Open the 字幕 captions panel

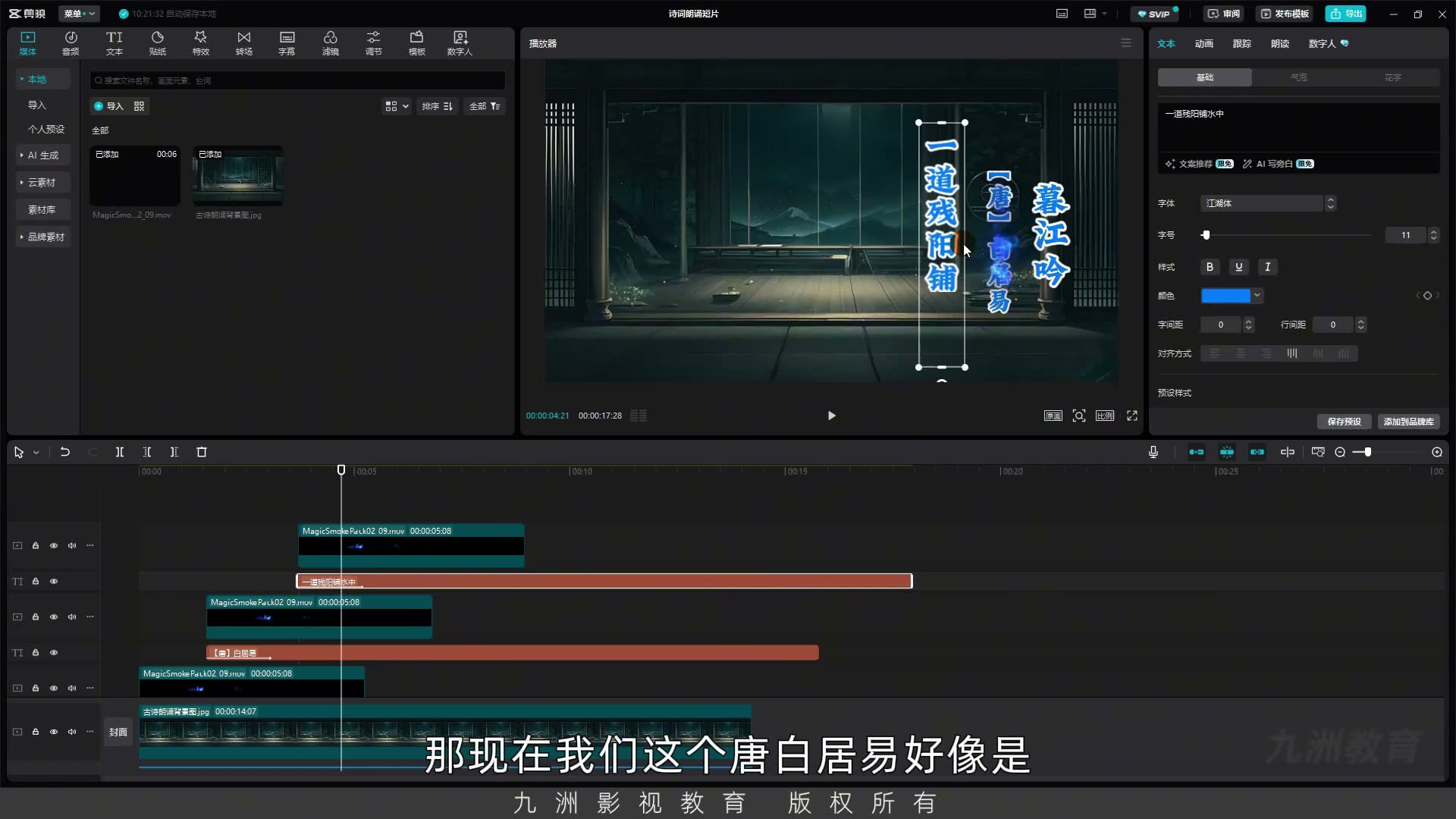287,43
